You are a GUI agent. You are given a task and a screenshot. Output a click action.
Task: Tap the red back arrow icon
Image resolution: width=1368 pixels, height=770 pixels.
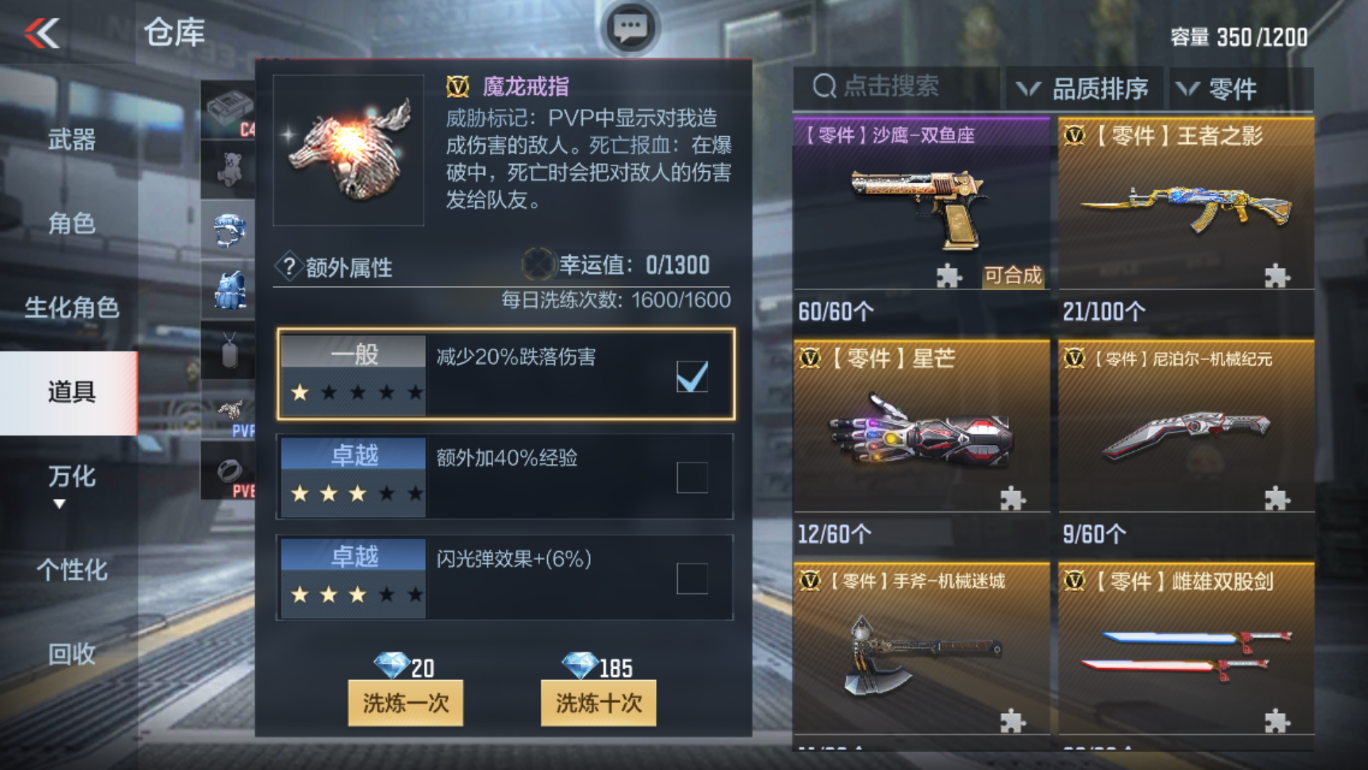tap(42, 34)
